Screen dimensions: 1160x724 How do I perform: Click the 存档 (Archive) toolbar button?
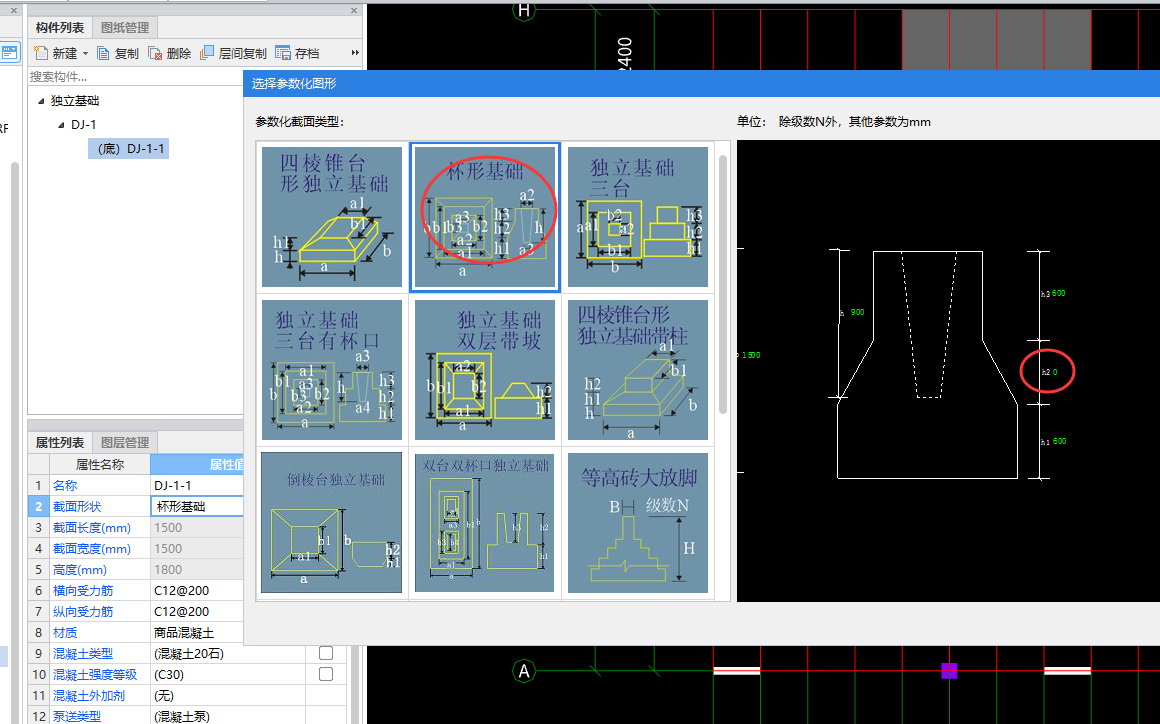pos(297,53)
